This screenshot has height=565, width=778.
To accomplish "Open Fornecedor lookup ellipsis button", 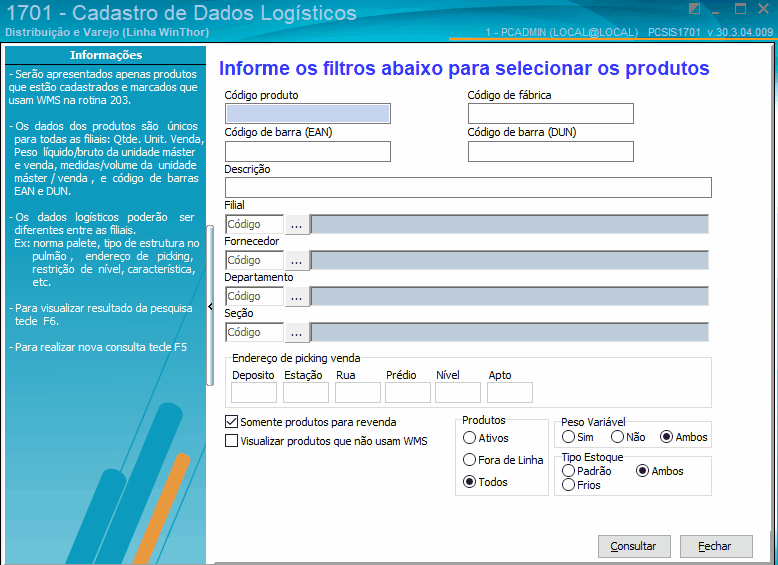I will point(296,260).
